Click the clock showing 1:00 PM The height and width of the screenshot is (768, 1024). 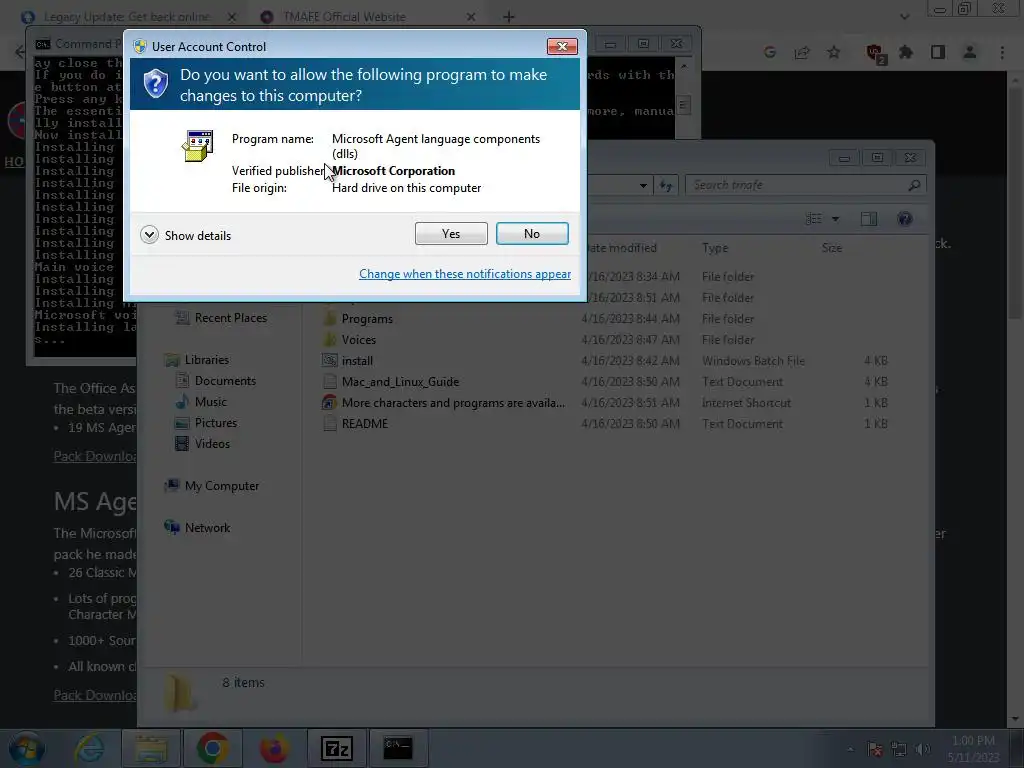pyautogui.click(x=973, y=748)
